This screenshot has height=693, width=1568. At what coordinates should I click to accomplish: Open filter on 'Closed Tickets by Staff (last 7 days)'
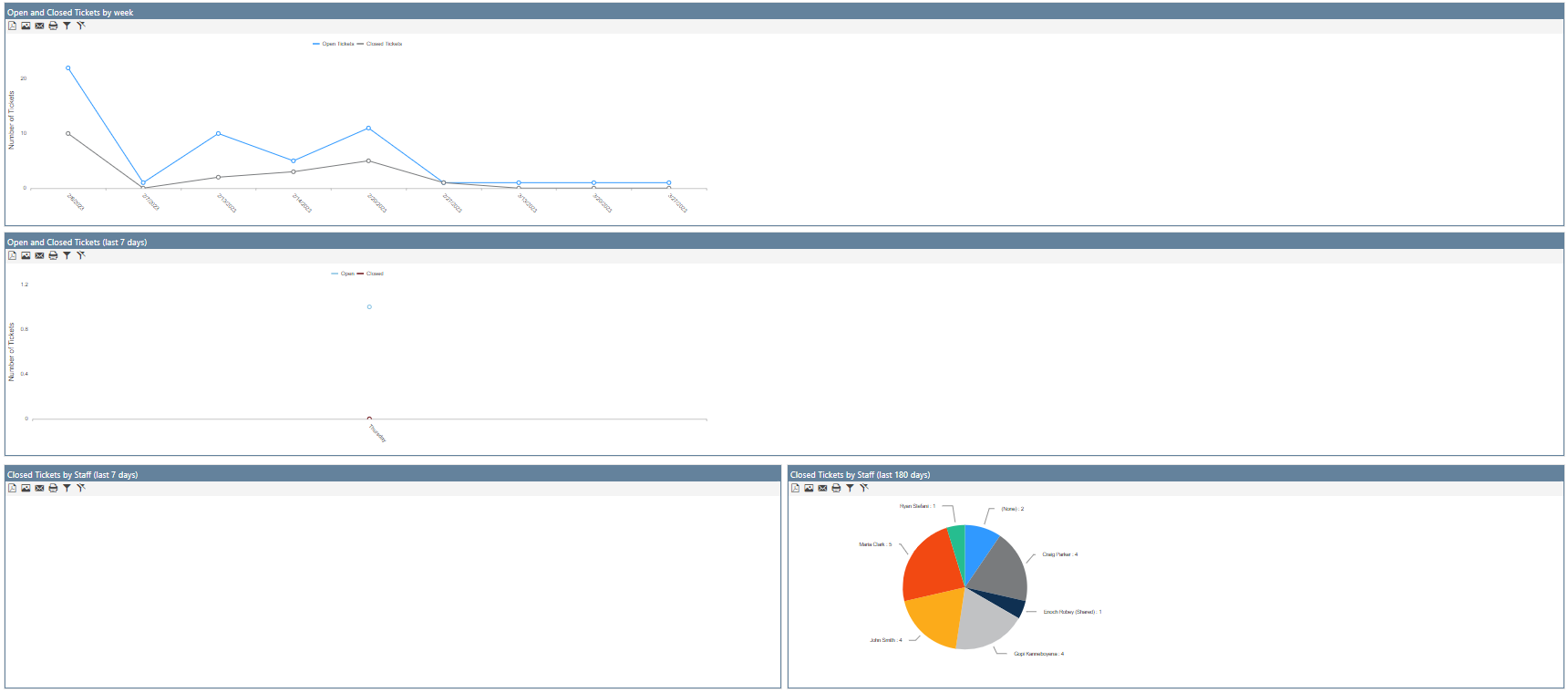[67, 488]
